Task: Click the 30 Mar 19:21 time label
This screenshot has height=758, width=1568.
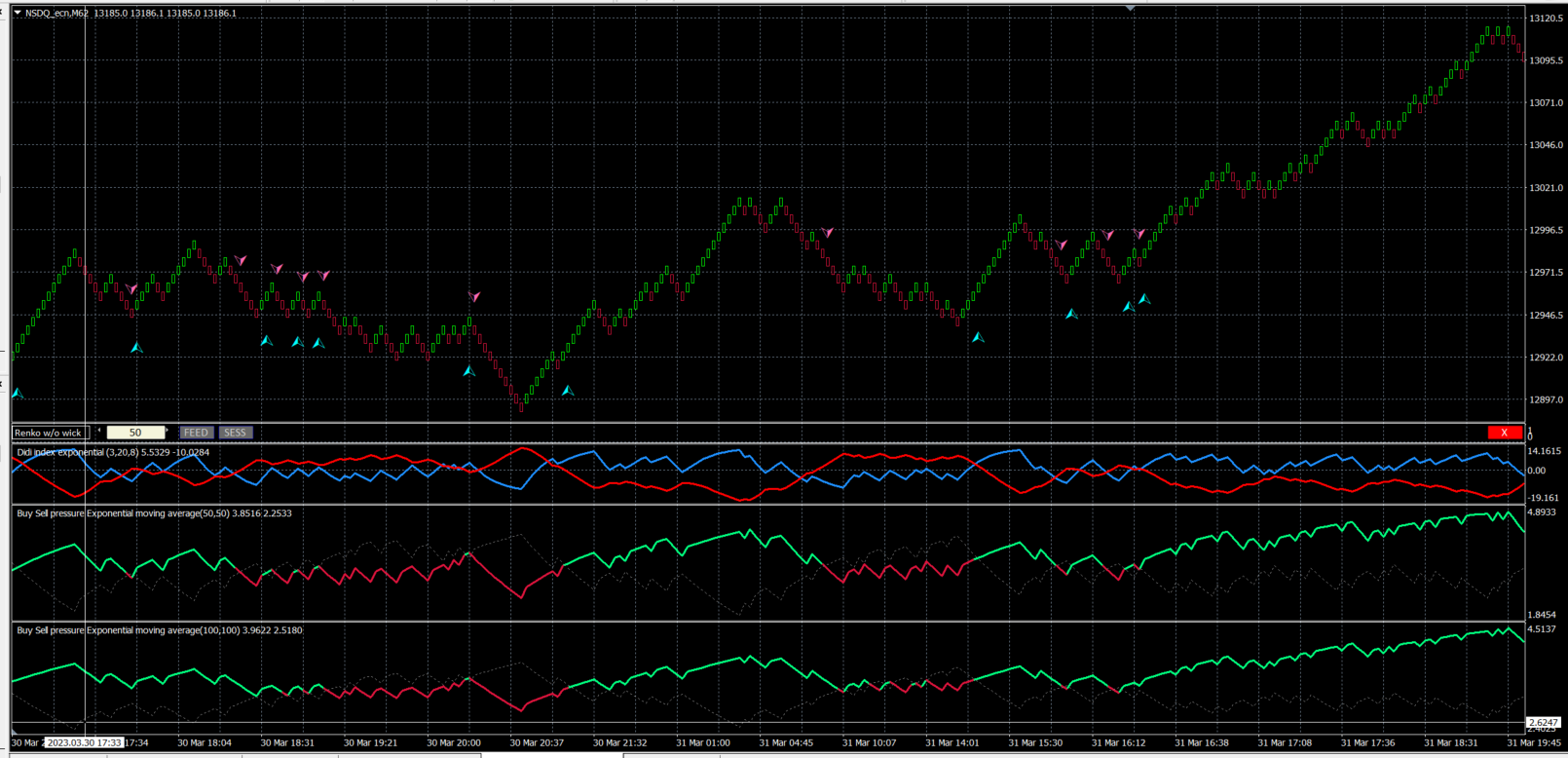Action: point(371,742)
